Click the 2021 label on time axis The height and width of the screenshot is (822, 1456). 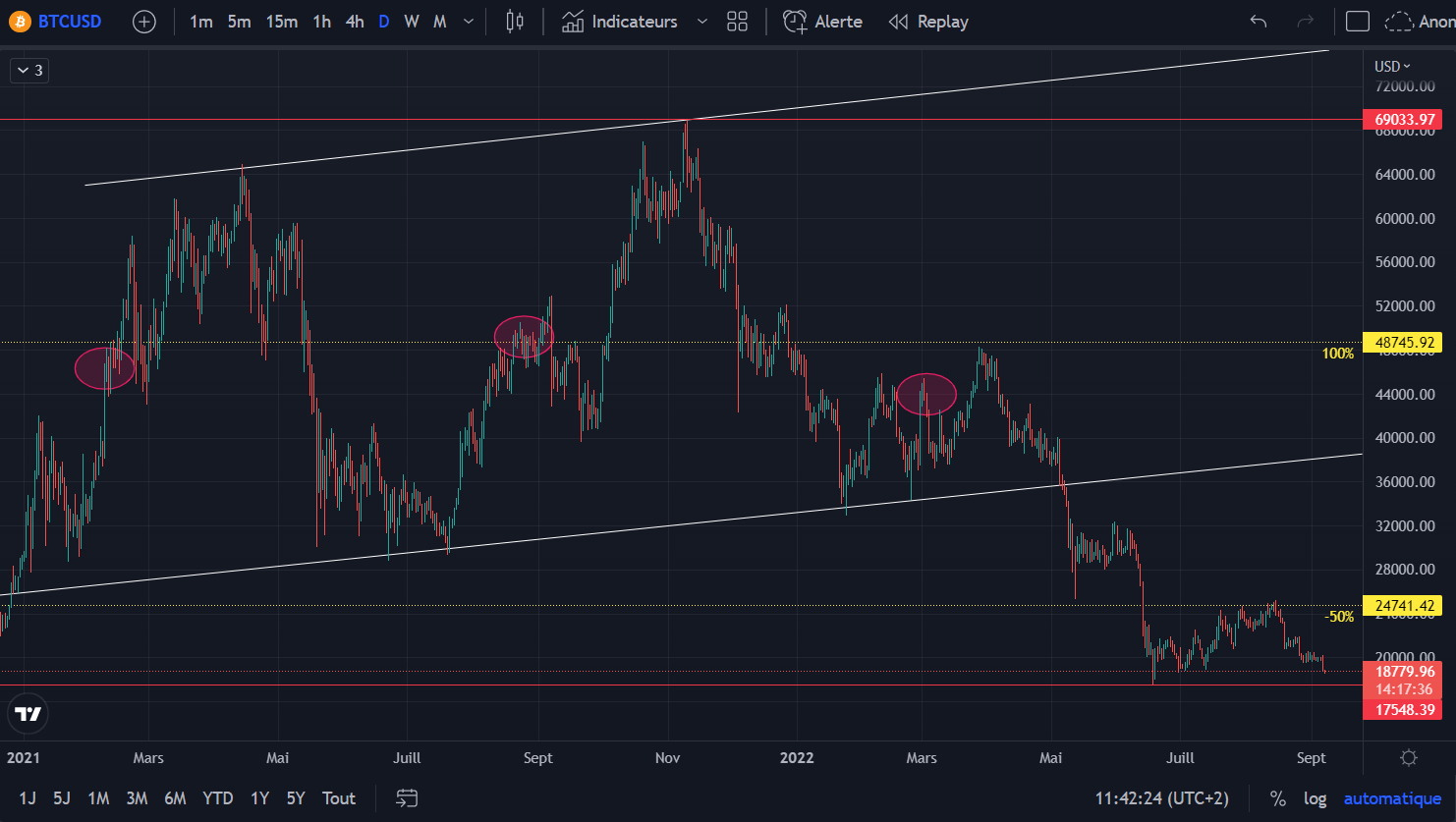point(23,758)
